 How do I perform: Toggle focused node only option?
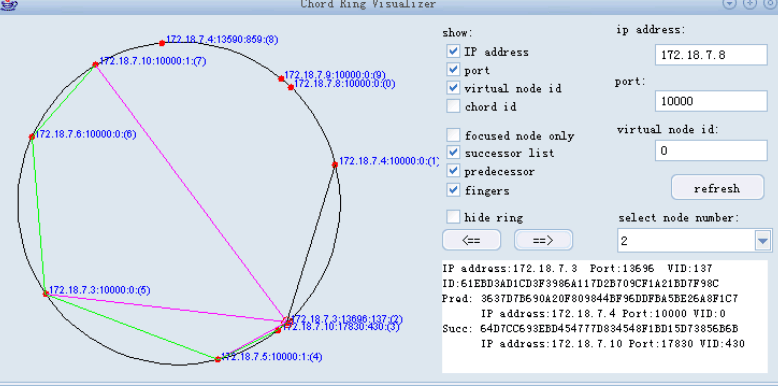tap(453, 135)
